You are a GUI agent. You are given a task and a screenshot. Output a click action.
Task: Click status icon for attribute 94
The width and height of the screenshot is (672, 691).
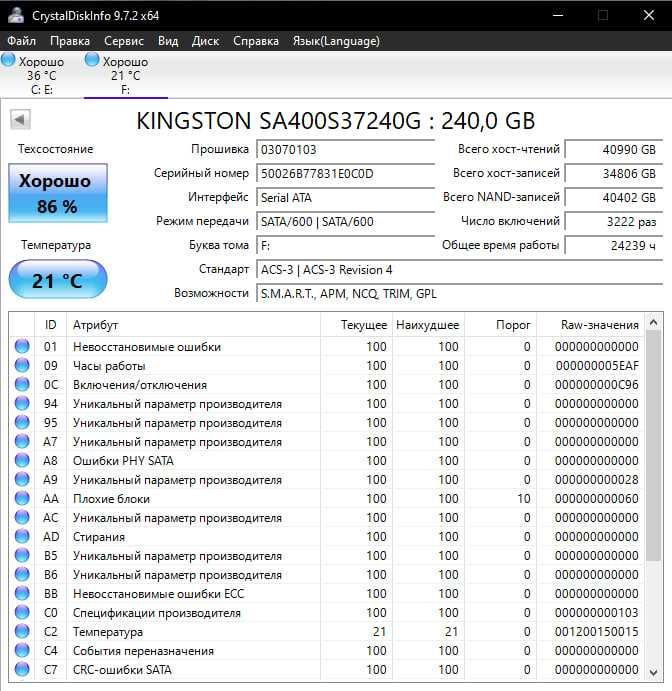pyautogui.click(x=22, y=403)
